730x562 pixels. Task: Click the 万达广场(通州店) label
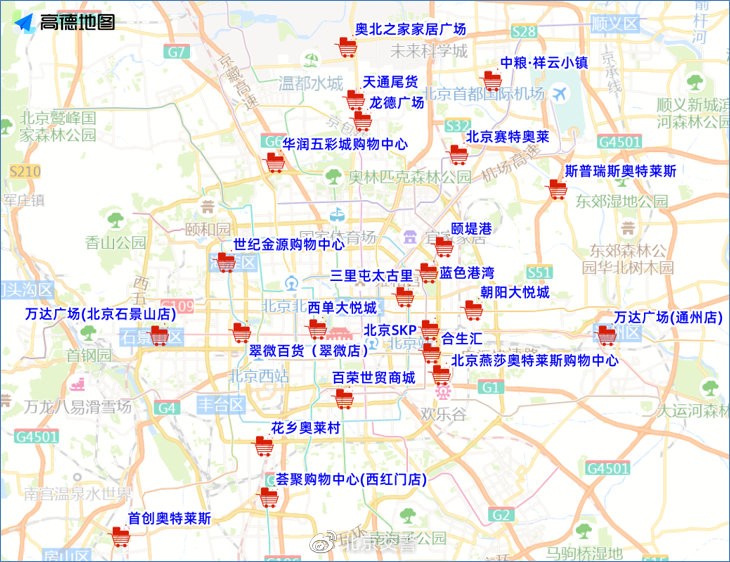pyautogui.click(x=669, y=317)
